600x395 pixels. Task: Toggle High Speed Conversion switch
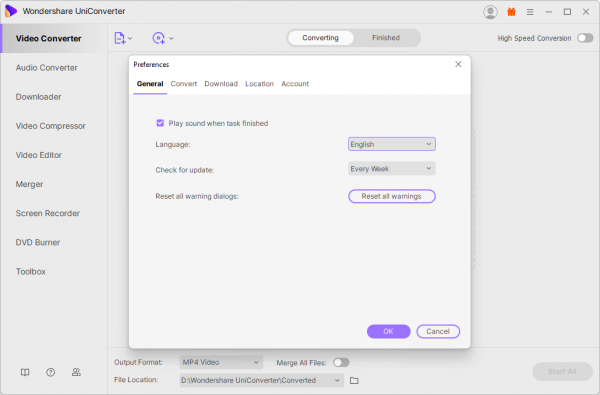coord(585,38)
